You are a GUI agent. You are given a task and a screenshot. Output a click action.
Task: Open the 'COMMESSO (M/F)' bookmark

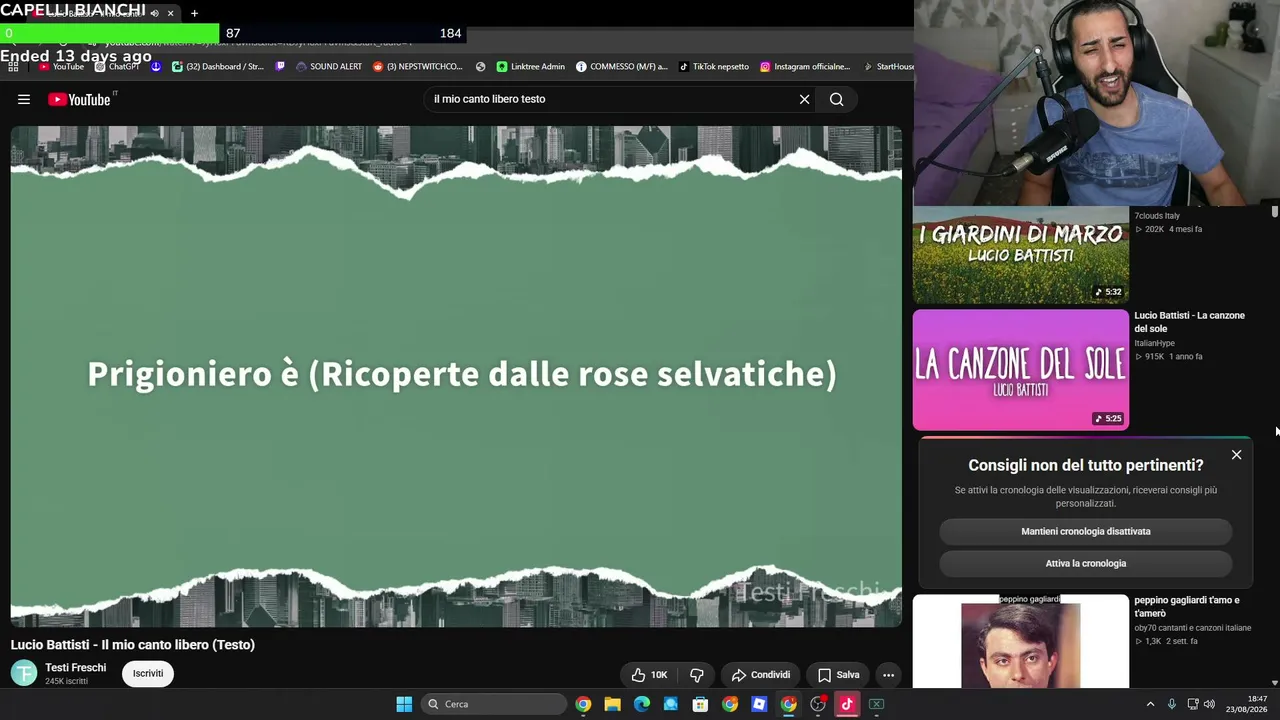tap(621, 67)
